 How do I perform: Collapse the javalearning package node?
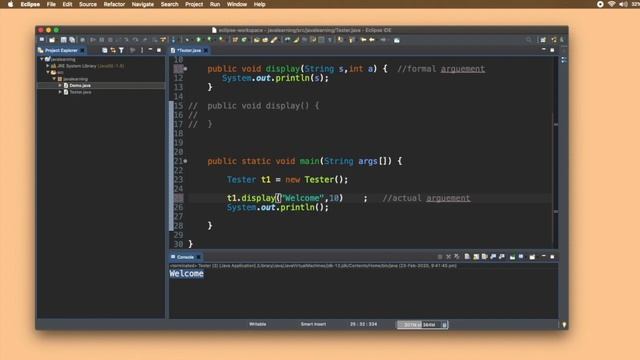pyautogui.click(x=54, y=79)
